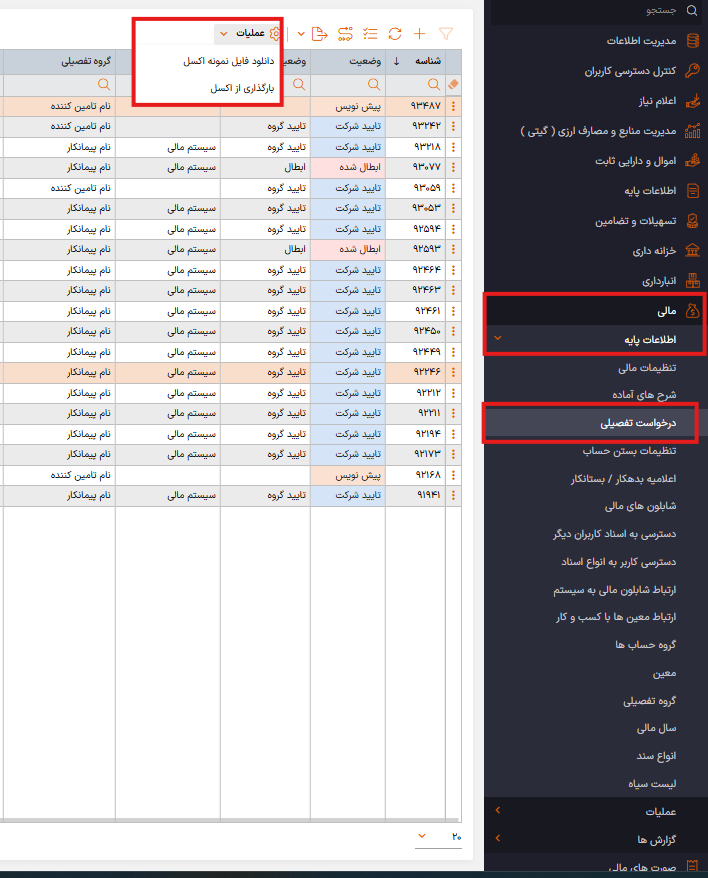Image resolution: width=708 pixels, height=878 pixels.
Task: Click the plus icon to add record
Action: click(420, 33)
